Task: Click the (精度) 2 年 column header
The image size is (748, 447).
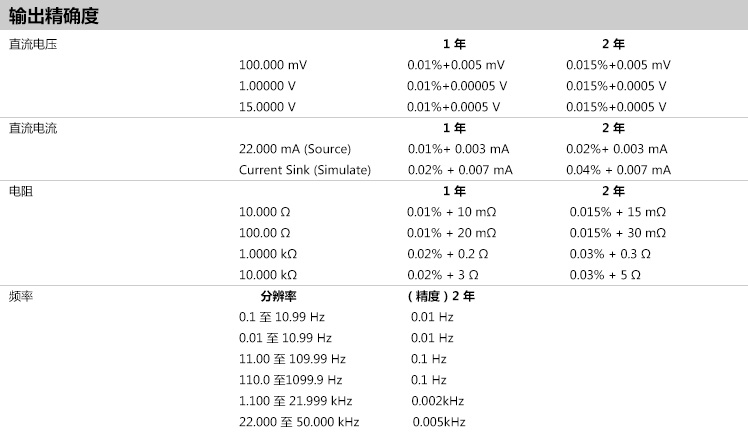Action: [441, 296]
